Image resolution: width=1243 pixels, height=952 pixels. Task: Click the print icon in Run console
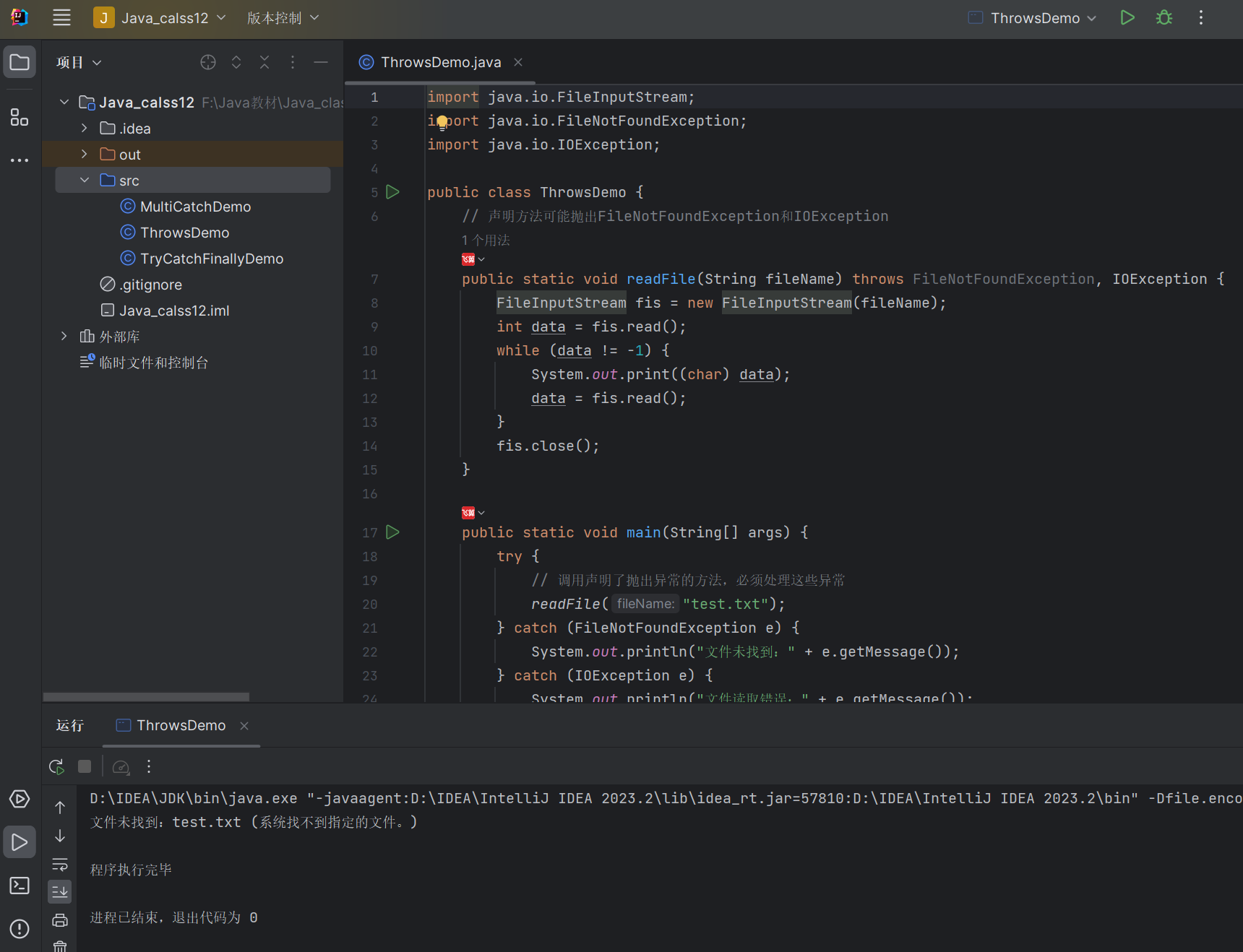pos(60,920)
